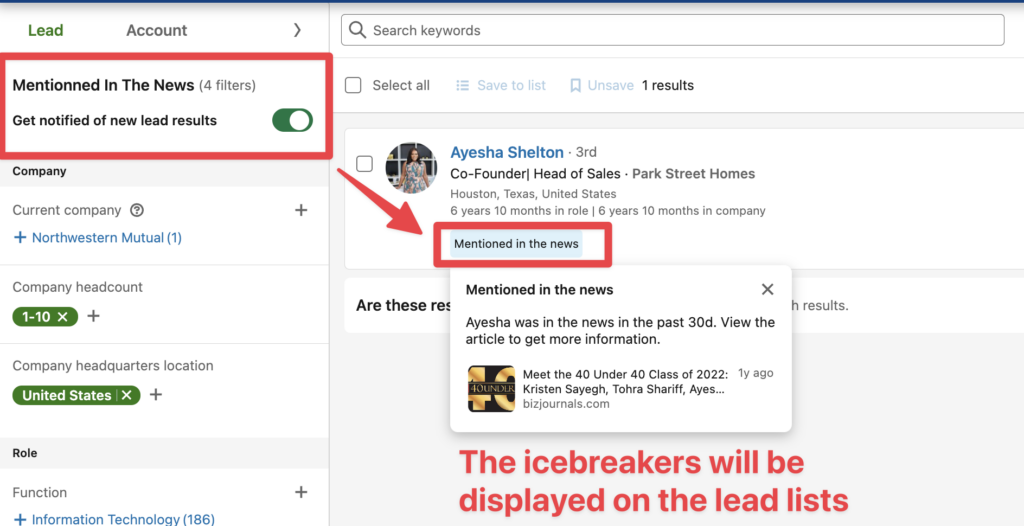Click the Current company help icon
Viewport: 1024px width, 526px height.
pyautogui.click(x=137, y=210)
